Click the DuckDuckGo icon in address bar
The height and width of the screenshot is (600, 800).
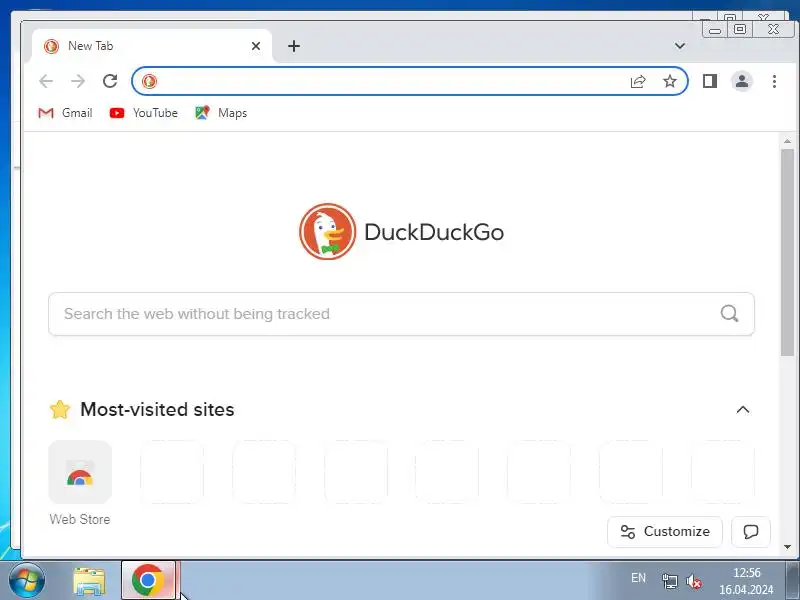(x=149, y=81)
